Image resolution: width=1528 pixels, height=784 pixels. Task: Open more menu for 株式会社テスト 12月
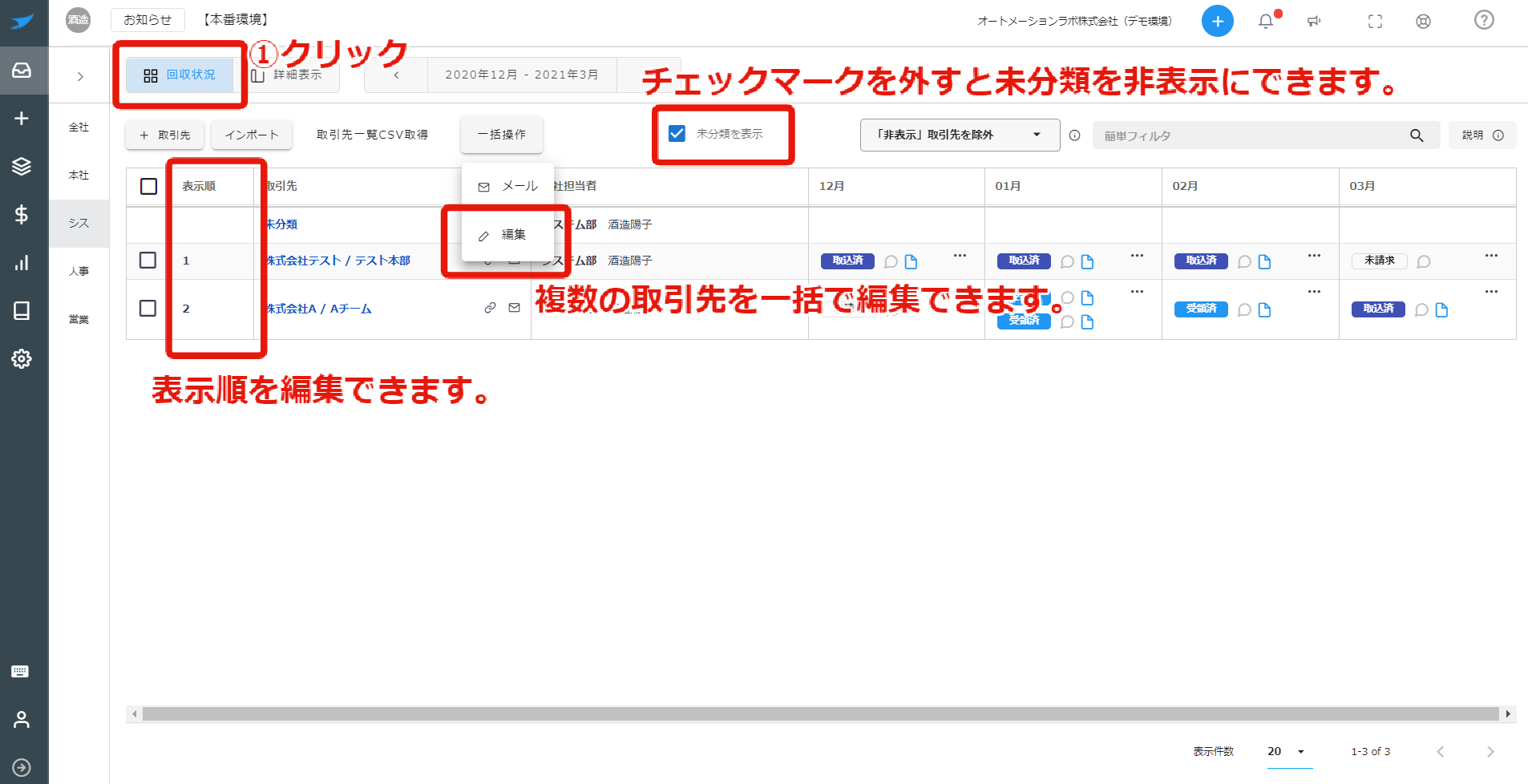pos(960,256)
